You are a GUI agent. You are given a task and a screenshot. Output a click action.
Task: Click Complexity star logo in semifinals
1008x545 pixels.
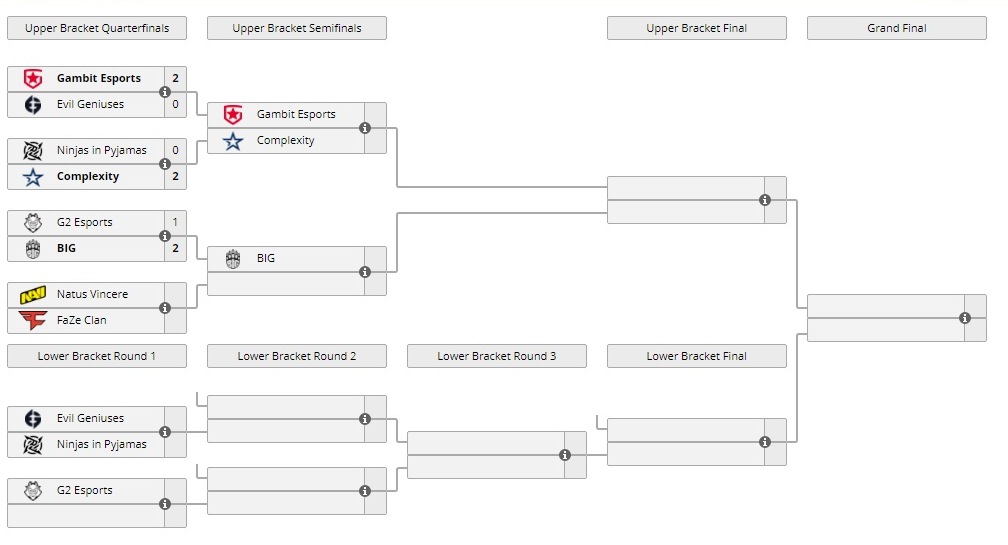(x=233, y=140)
